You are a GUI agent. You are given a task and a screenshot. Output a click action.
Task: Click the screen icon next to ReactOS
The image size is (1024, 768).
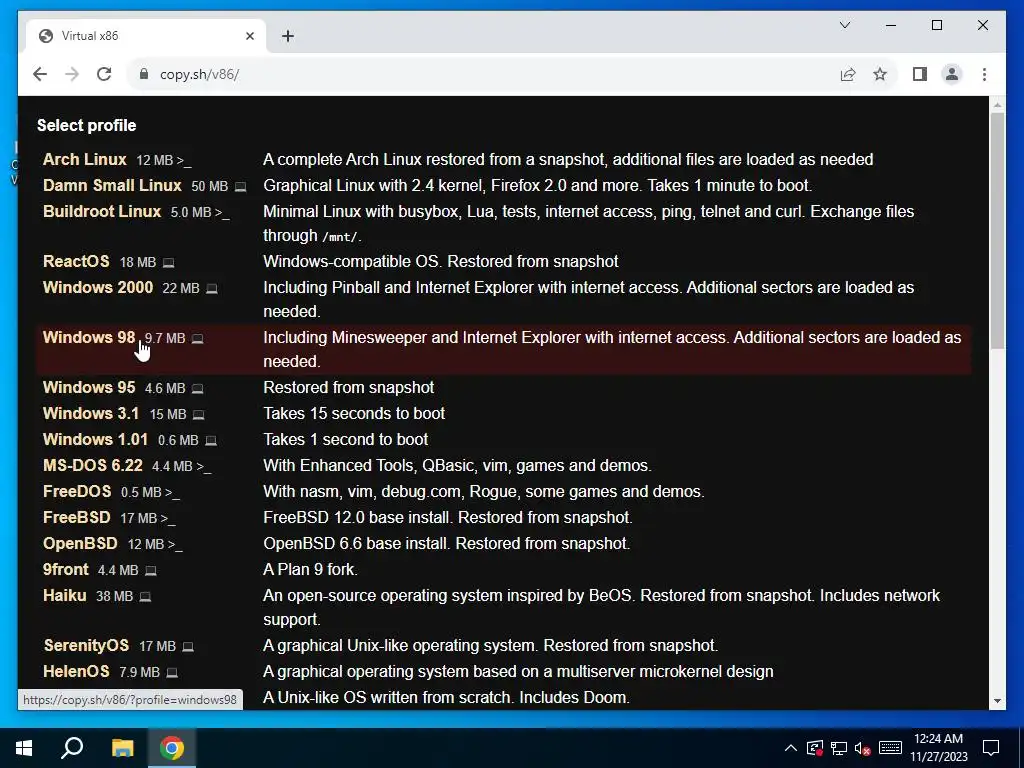tap(168, 263)
